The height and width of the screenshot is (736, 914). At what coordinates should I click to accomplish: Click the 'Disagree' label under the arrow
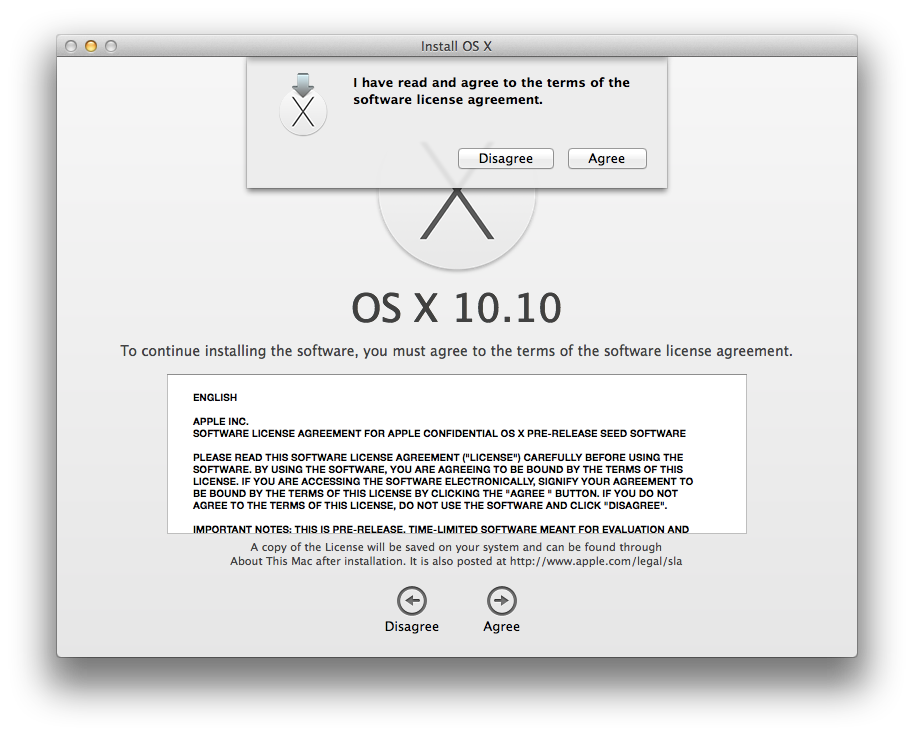412,626
